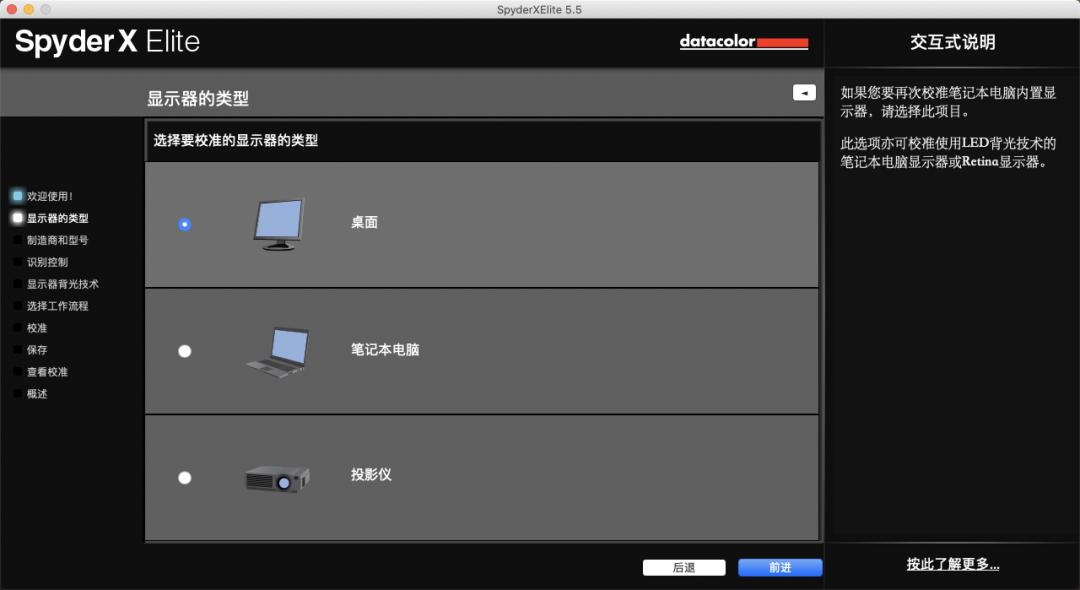Select the 桌面 radio button

(184, 225)
